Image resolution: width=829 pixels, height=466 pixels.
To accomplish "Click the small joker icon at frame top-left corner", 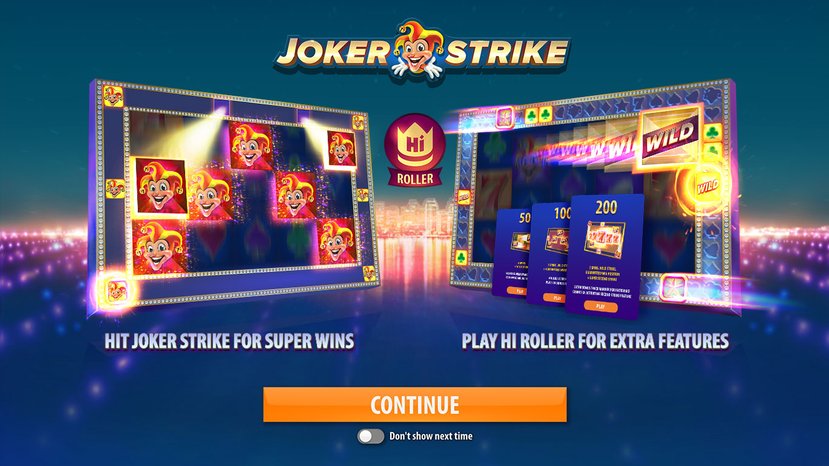I will [x=113, y=96].
